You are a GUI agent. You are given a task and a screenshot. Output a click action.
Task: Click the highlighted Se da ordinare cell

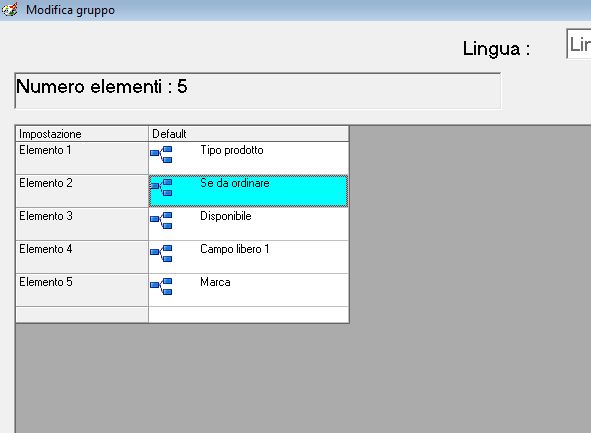pyautogui.click(x=248, y=191)
